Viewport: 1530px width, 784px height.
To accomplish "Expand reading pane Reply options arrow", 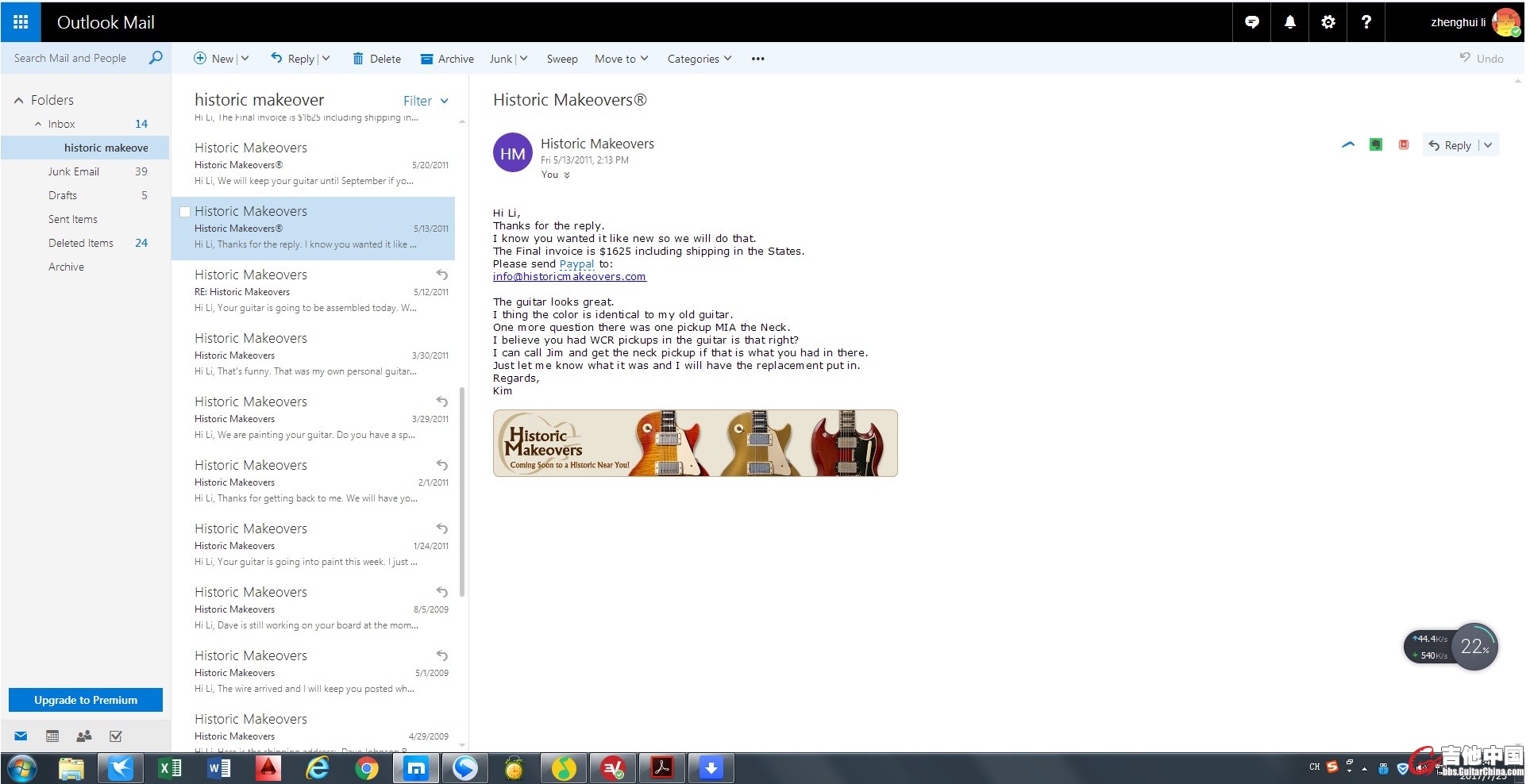I will pos(1488,145).
